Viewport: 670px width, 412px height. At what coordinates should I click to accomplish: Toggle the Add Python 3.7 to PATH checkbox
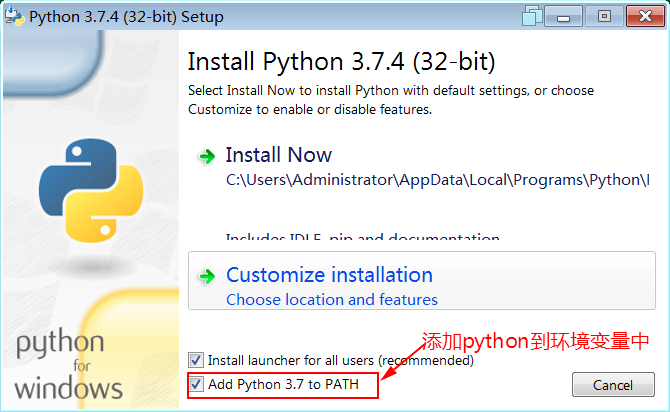click(x=197, y=384)
